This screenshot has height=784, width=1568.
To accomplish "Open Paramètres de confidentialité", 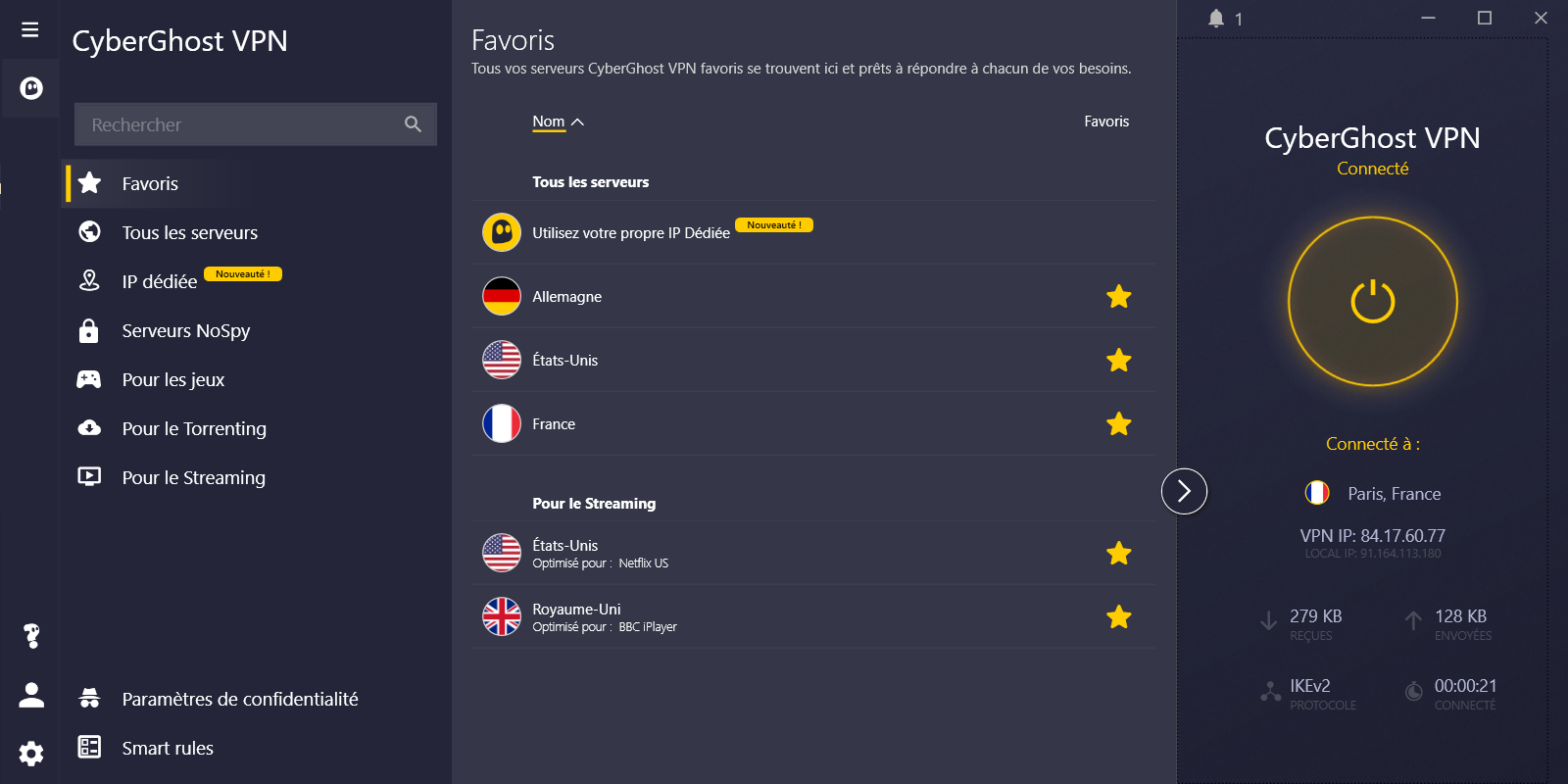I will pyautogui.click(x=239, y=699).
